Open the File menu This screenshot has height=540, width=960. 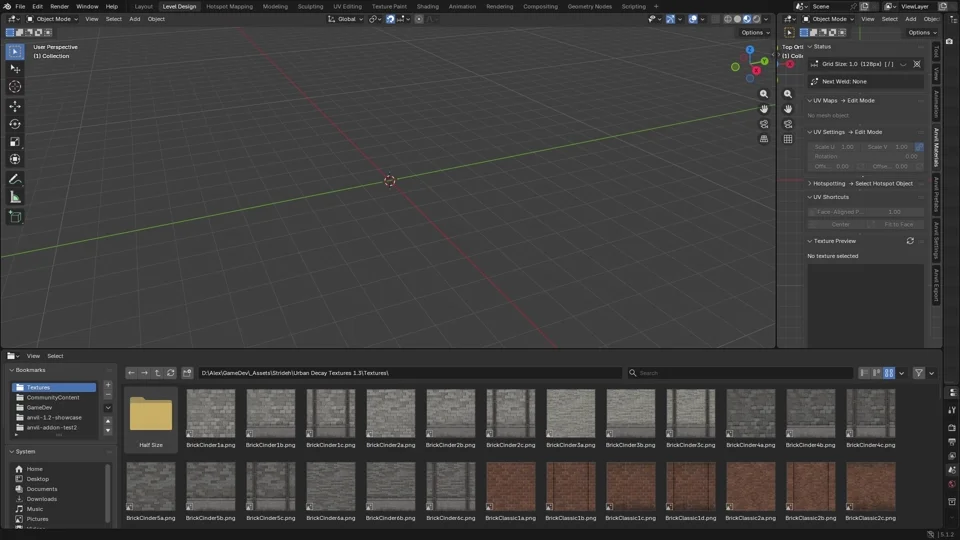point(20,6)
